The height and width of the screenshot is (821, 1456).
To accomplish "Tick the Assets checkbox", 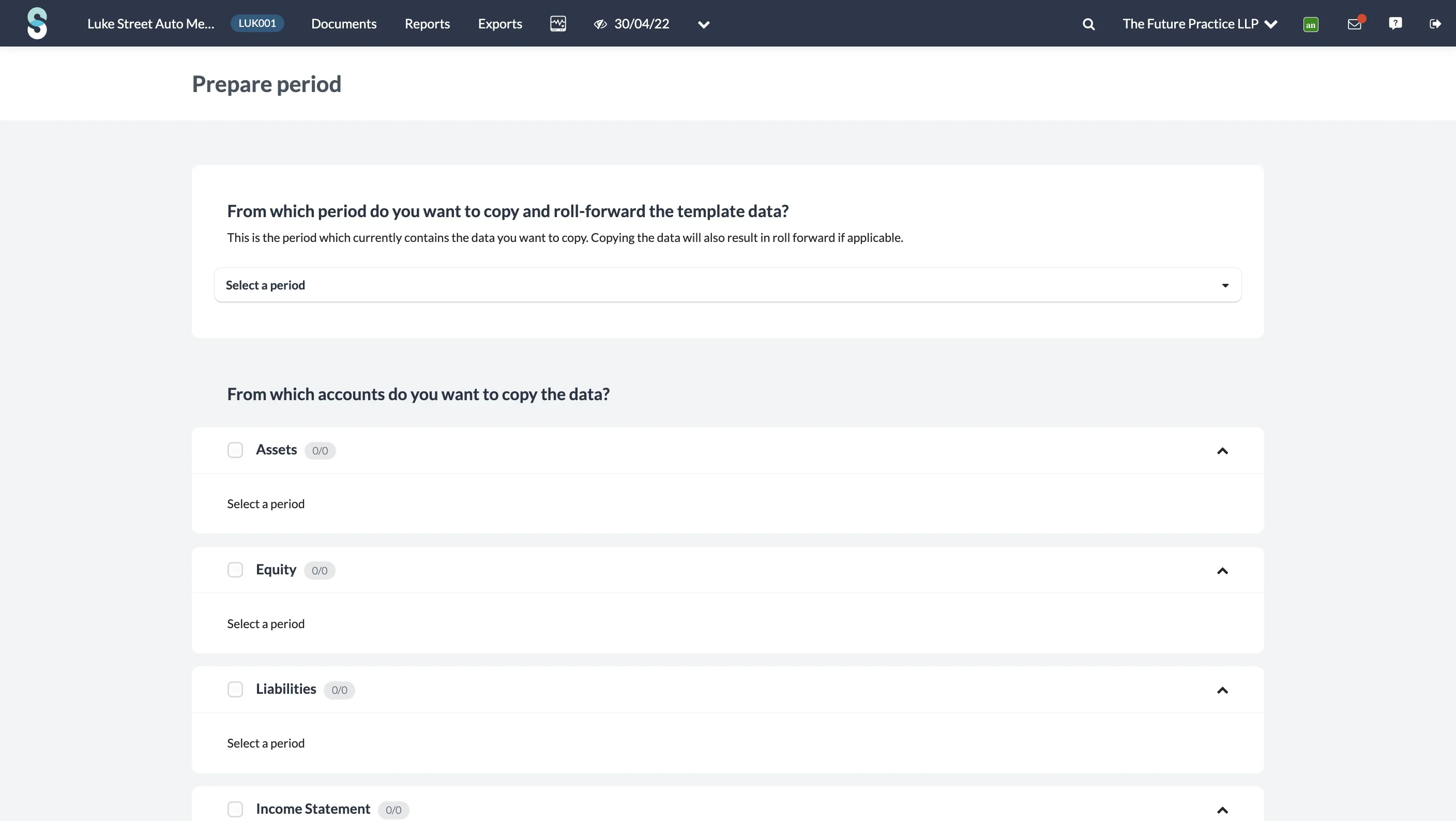I will (x=235, y=450).
